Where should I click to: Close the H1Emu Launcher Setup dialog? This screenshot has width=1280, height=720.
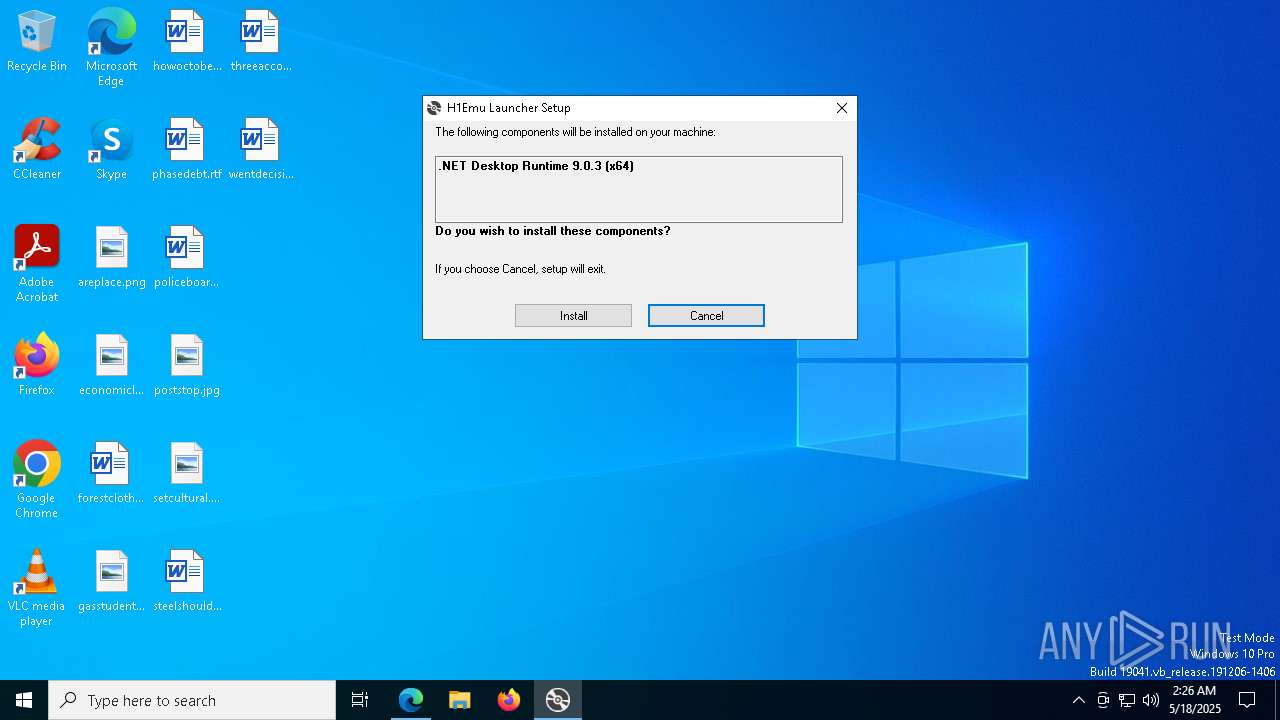point(842,108)
